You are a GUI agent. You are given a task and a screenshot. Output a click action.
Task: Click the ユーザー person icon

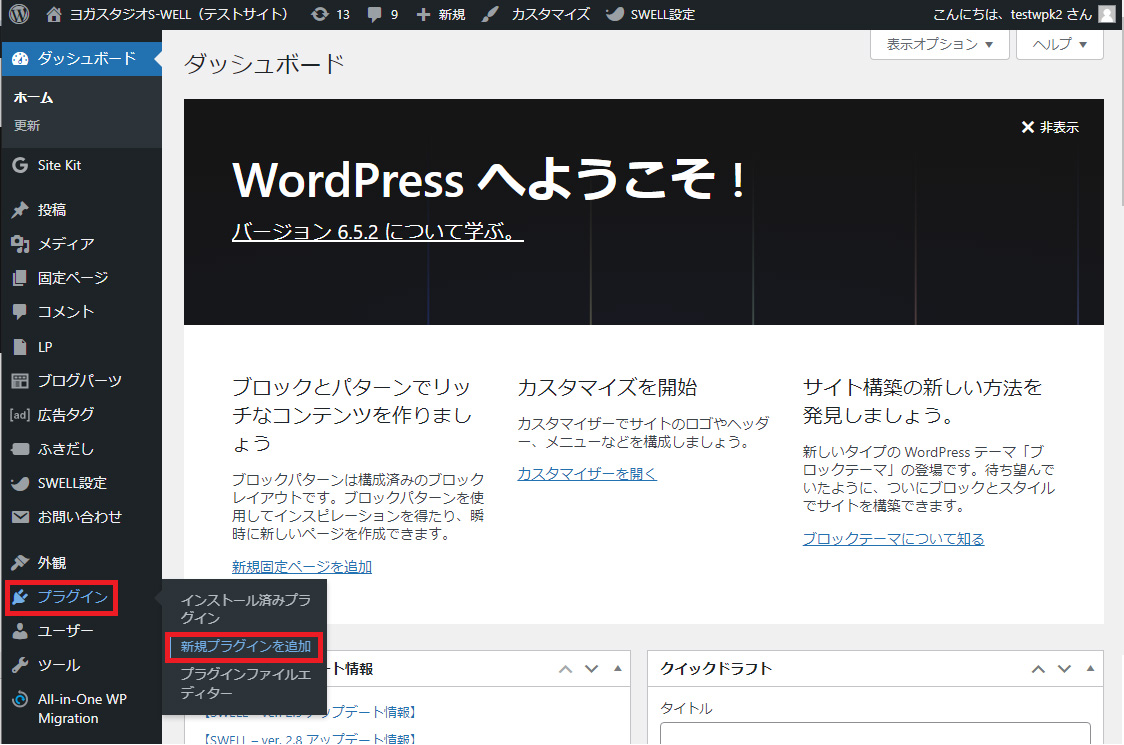20,631
